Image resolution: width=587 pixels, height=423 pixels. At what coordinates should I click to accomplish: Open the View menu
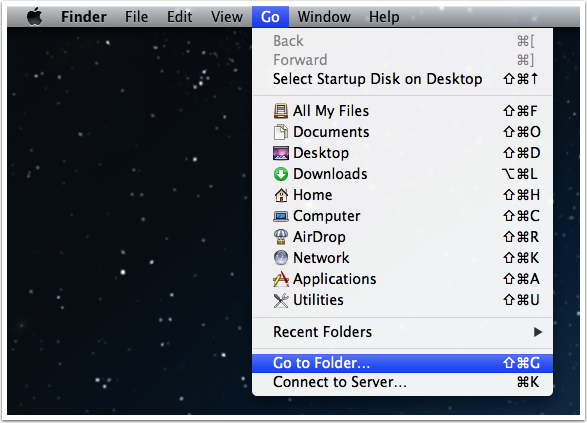[x=227, y=17]
